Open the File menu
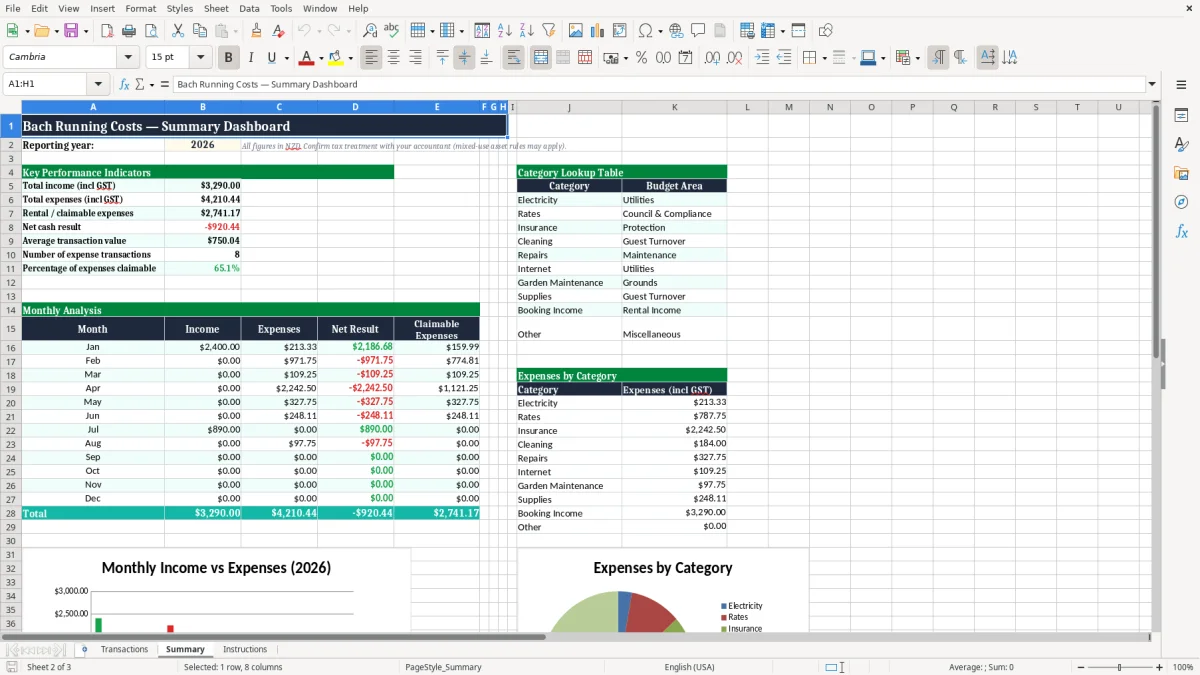This screenshot has height=675, width=1200. 12,8
